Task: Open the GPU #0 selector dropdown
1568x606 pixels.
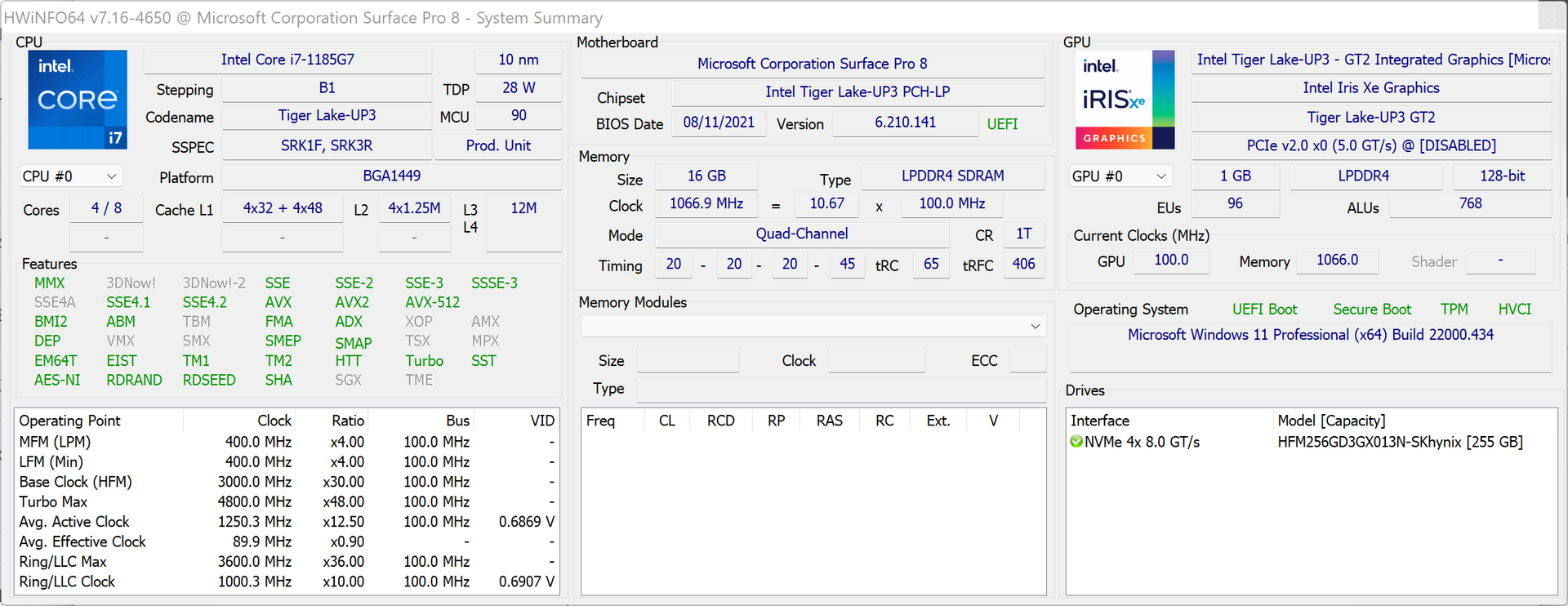Action: [1120, 176]
